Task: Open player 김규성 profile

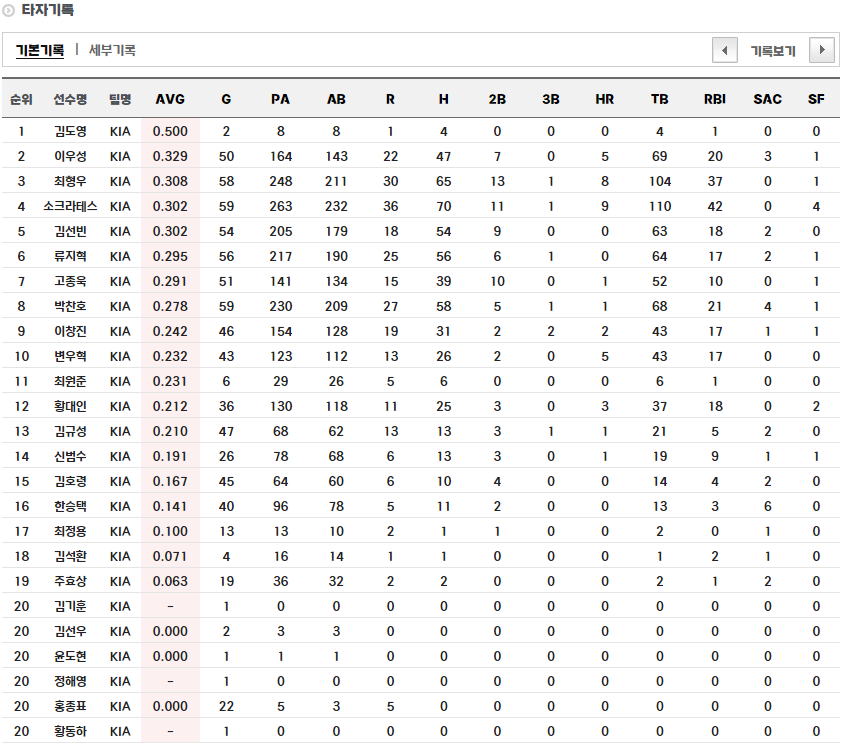Action: [70, 431]
